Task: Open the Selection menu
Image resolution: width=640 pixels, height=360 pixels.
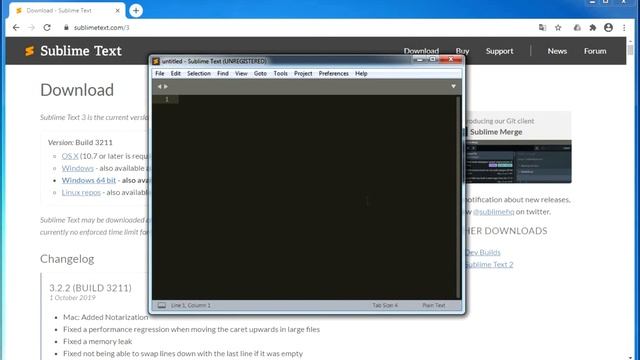Action: pos(199,73)
